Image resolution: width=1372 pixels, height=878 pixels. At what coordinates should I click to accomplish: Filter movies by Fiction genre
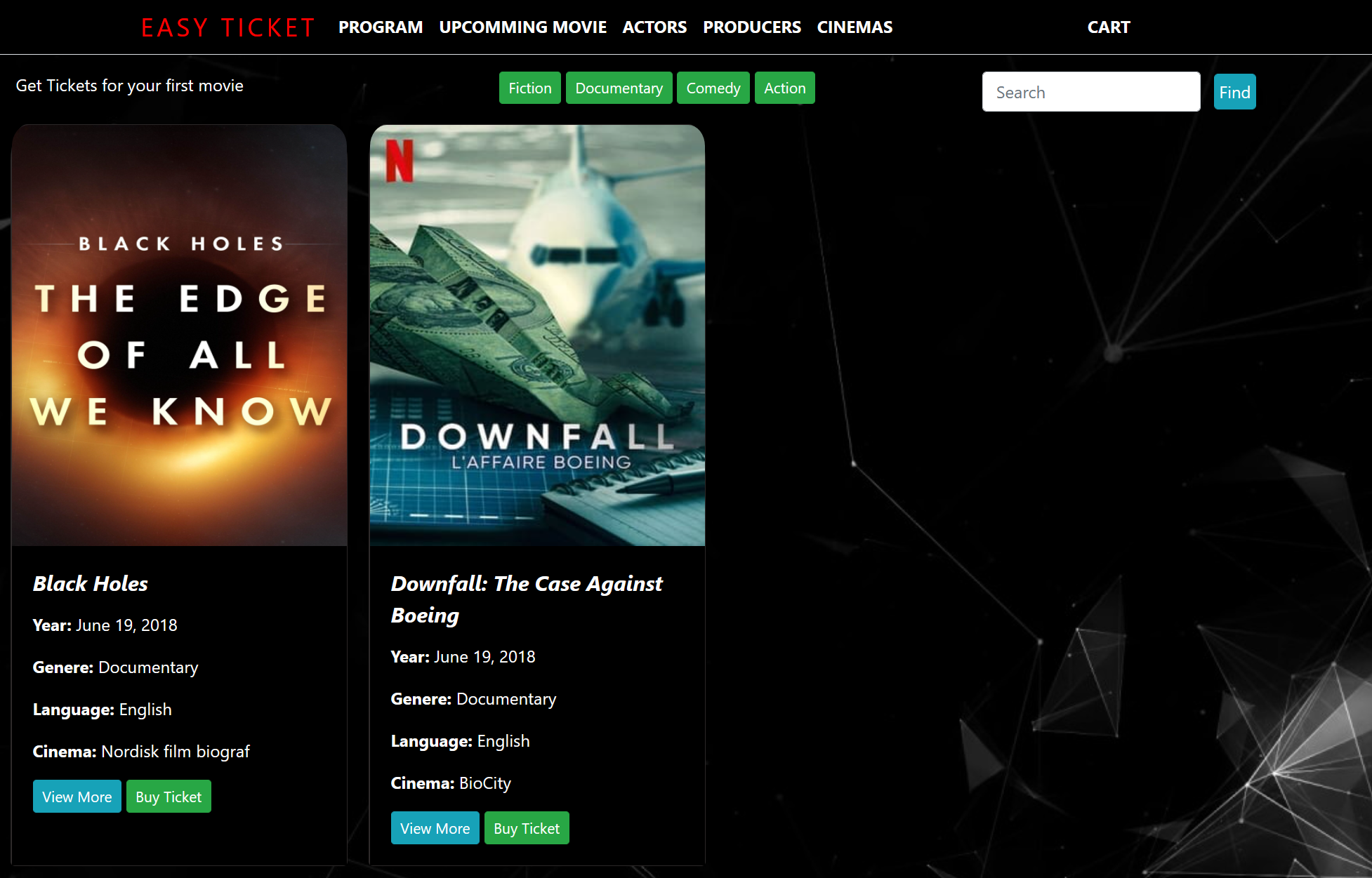tap(529, 88)
